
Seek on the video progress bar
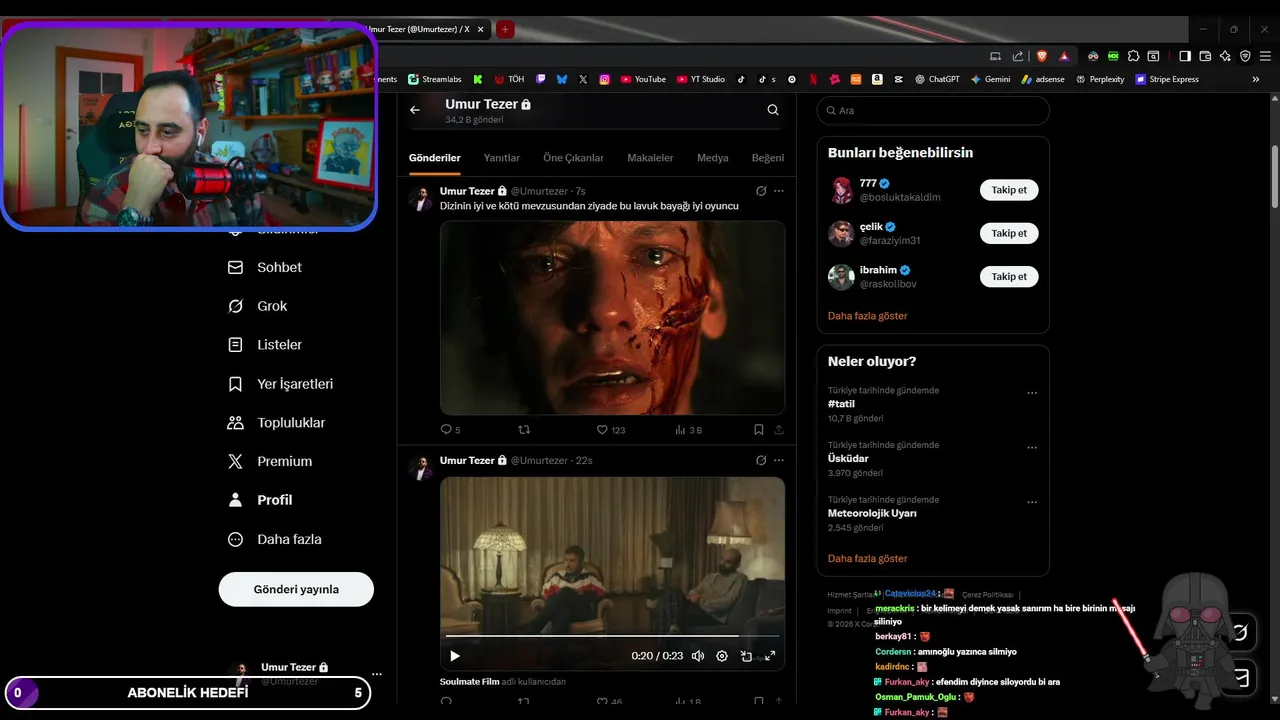click(x=612, y=635)
